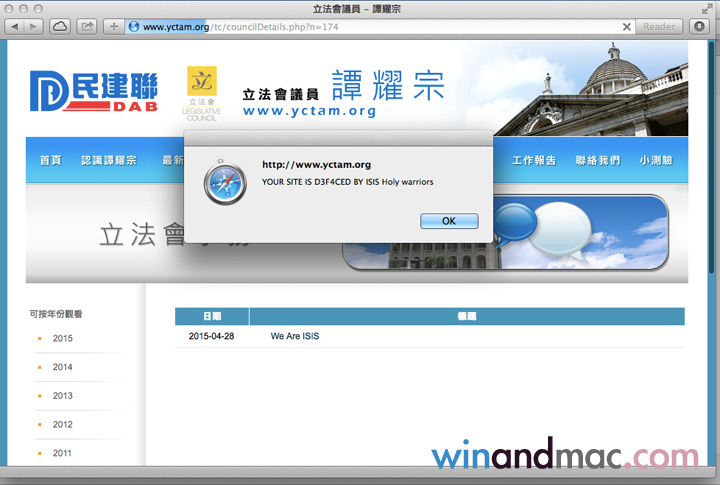Click the DAB 民建聯 logo
Viewport: 720px width, 485px height.
[x=93, y=93]
